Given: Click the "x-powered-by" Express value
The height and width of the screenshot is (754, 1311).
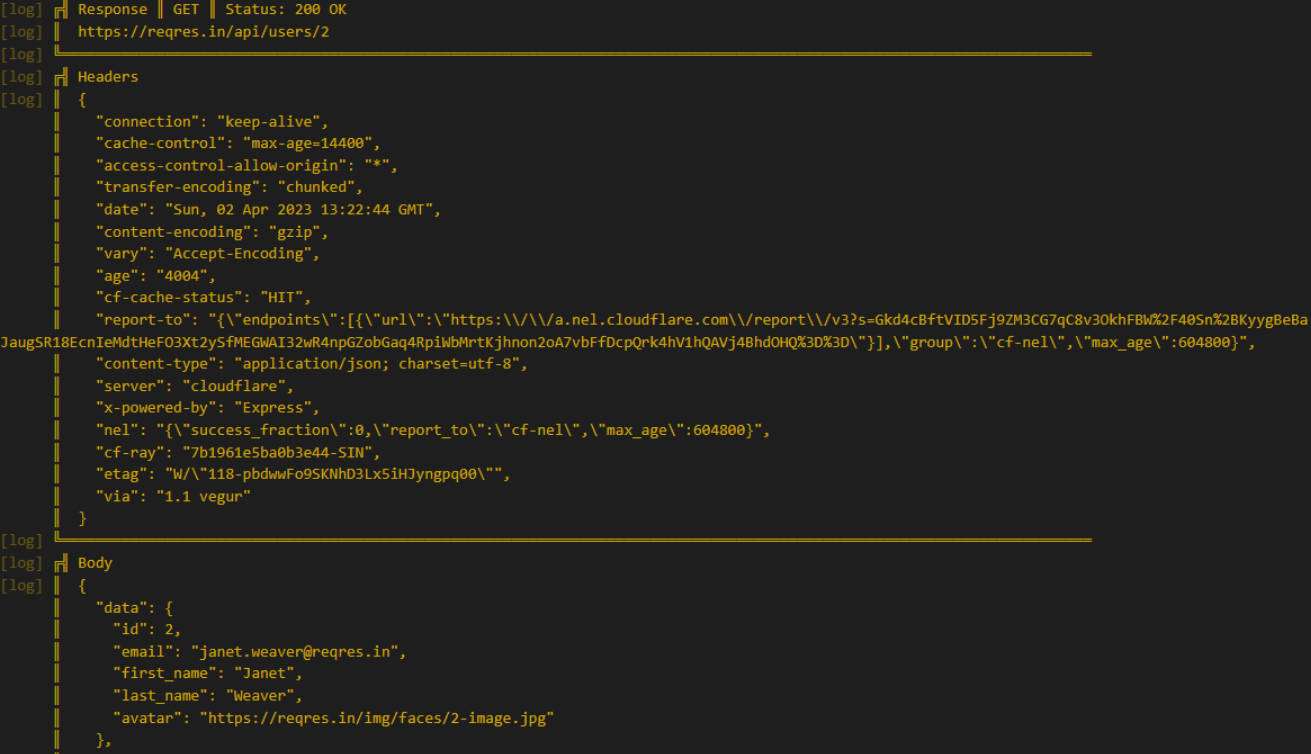Looking at the screenshot, I should pos(277,408).
